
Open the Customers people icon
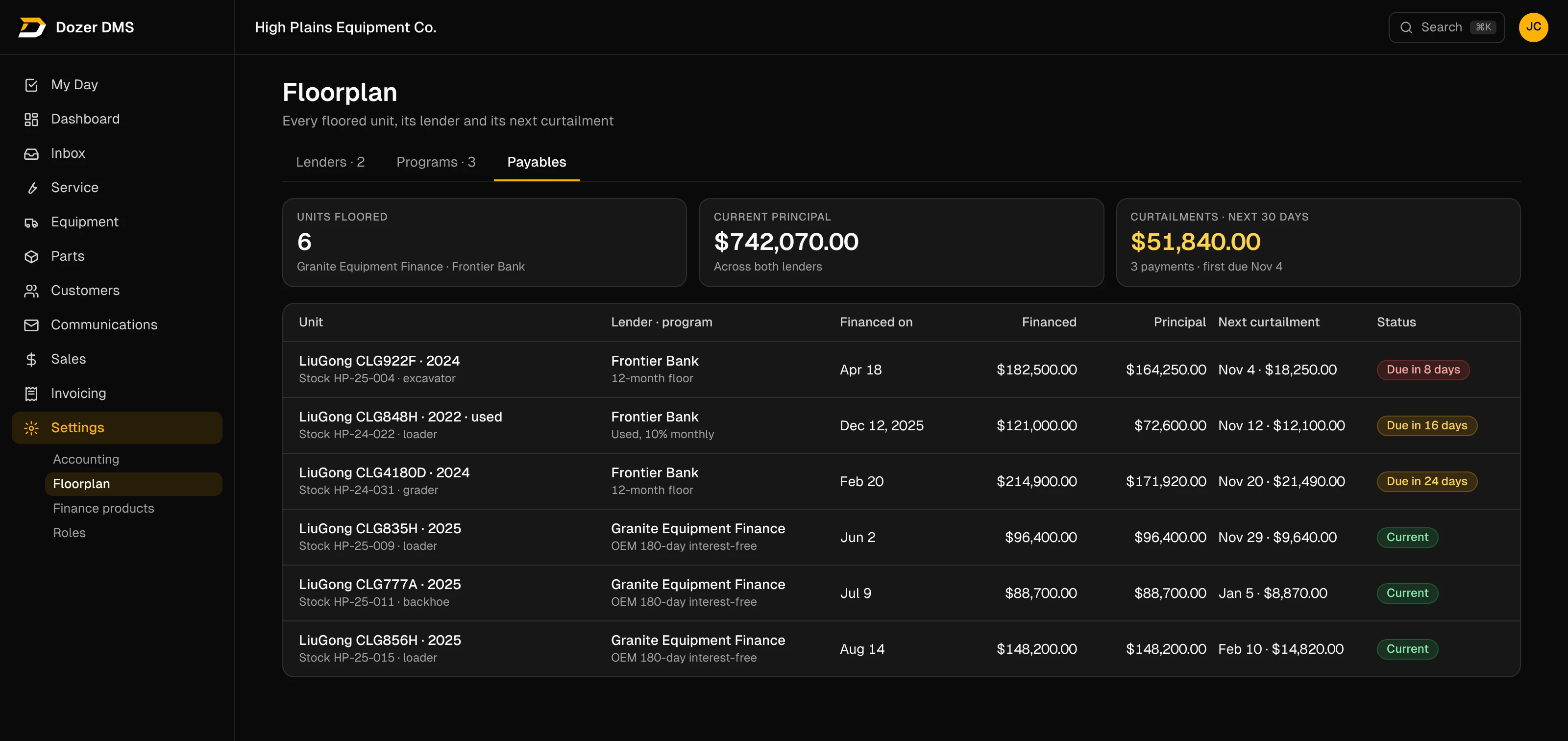(x=31, y=291)
